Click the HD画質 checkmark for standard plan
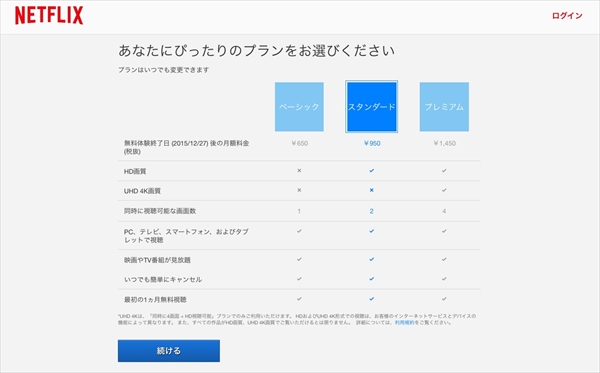The image size is (600, 373). [372, 171]
